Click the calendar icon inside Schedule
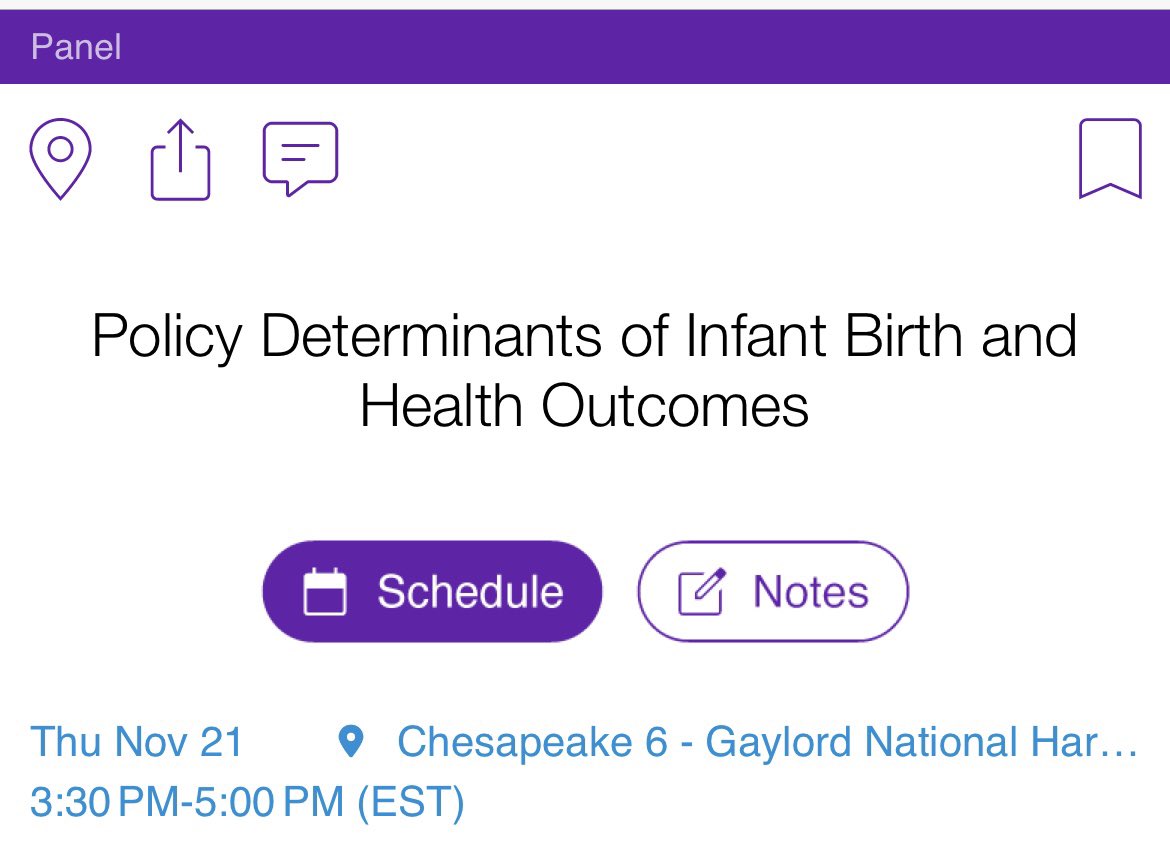Screen dimensions: 1170x846 [x=325, y=592]
